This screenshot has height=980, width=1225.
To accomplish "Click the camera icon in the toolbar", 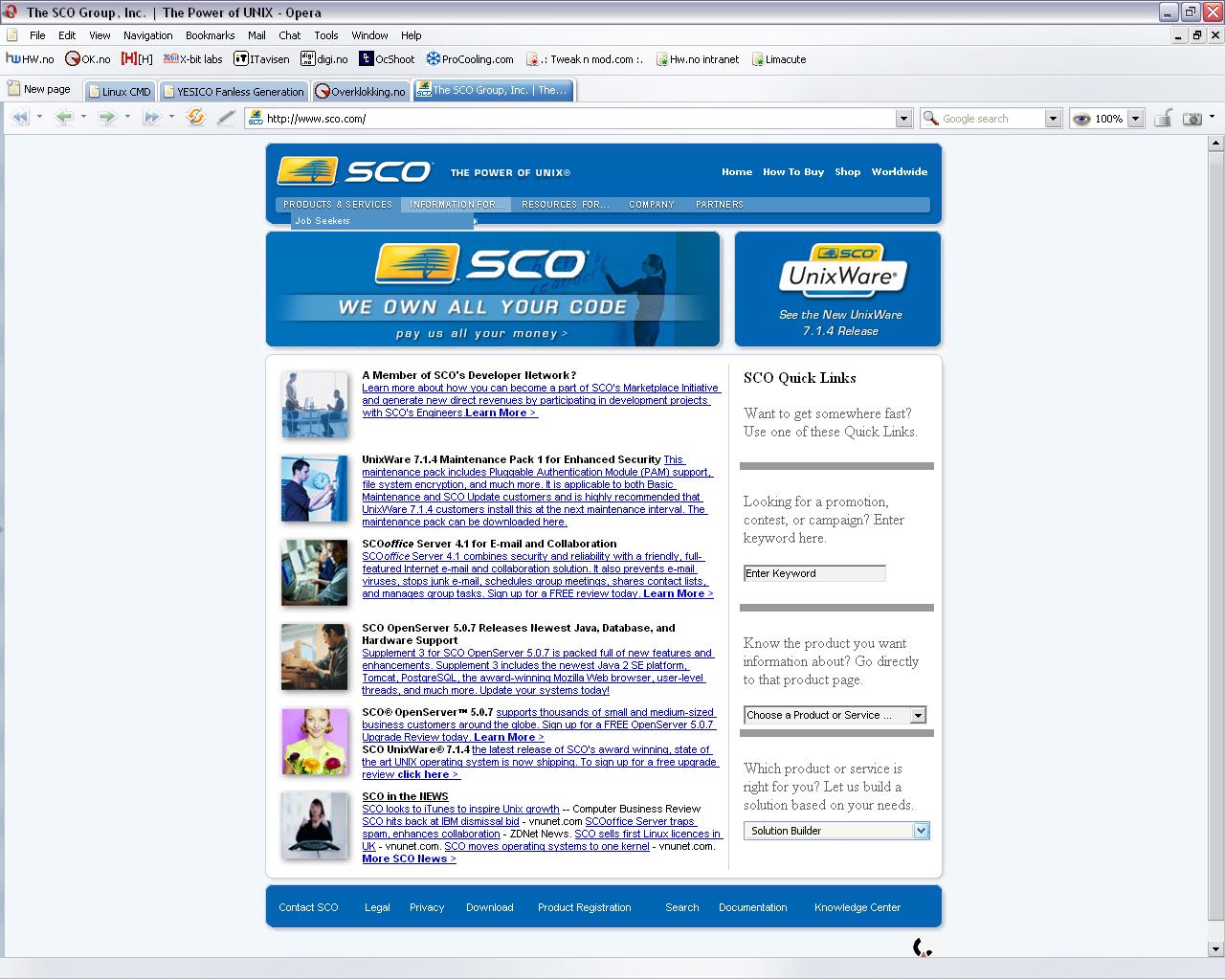I will 1192,119.
